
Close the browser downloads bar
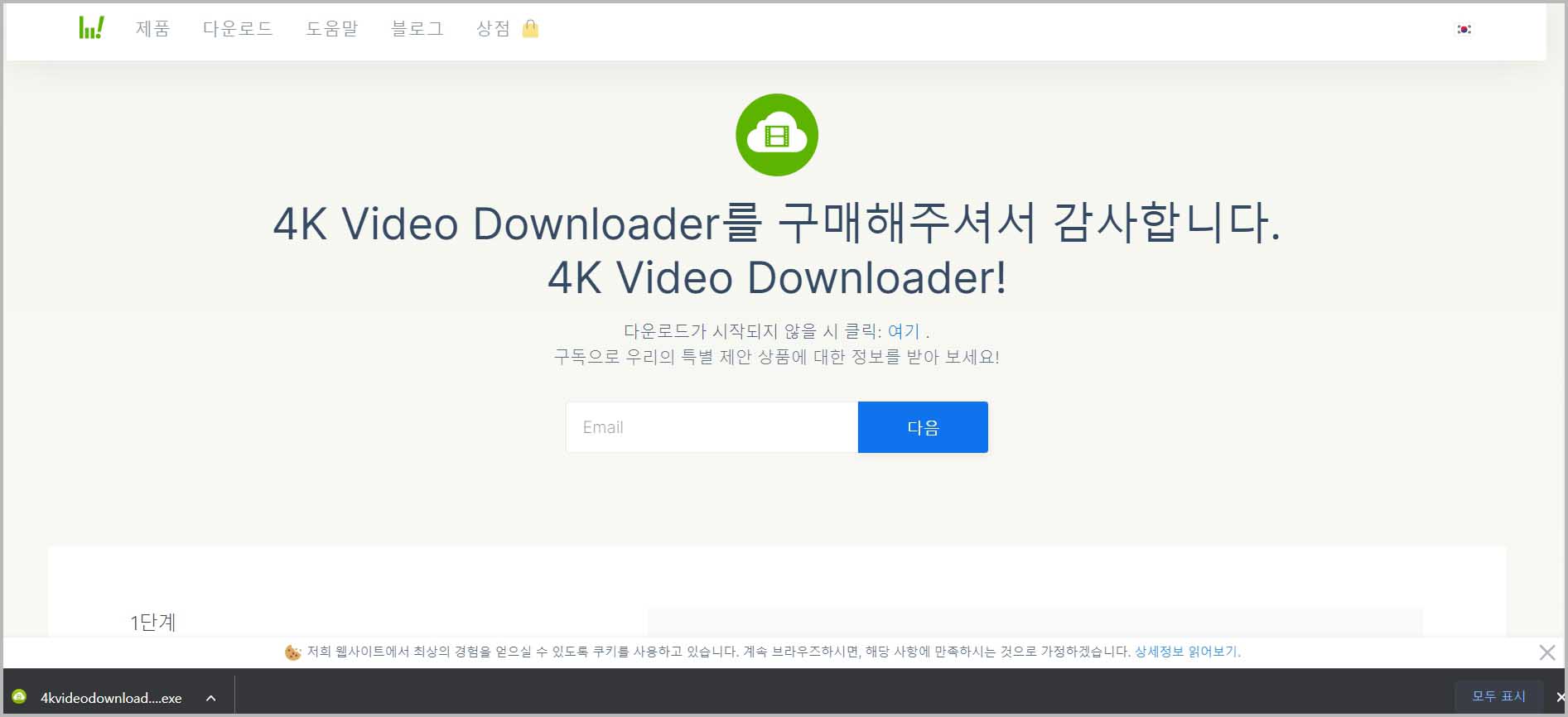coord(1561,697)
